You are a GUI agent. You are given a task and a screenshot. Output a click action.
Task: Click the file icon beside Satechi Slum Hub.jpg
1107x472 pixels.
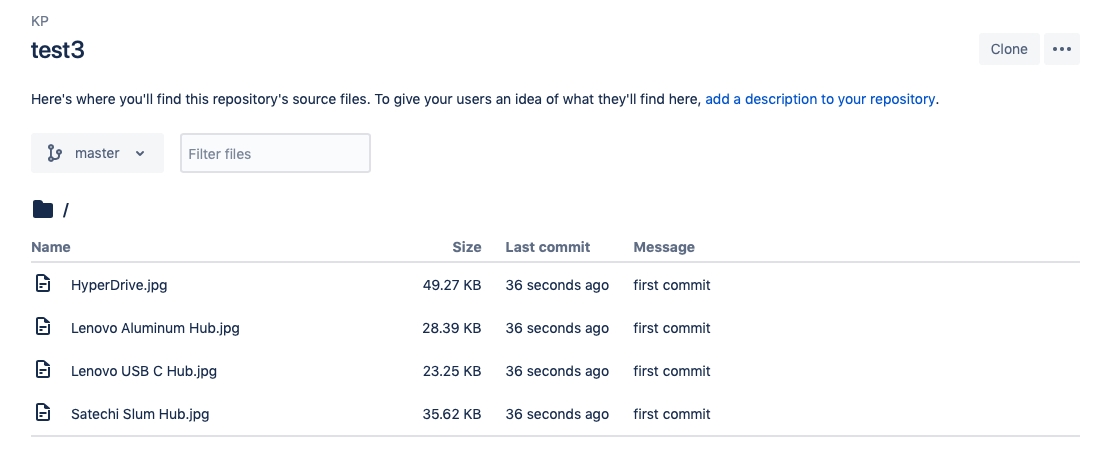tap(43, 414)
